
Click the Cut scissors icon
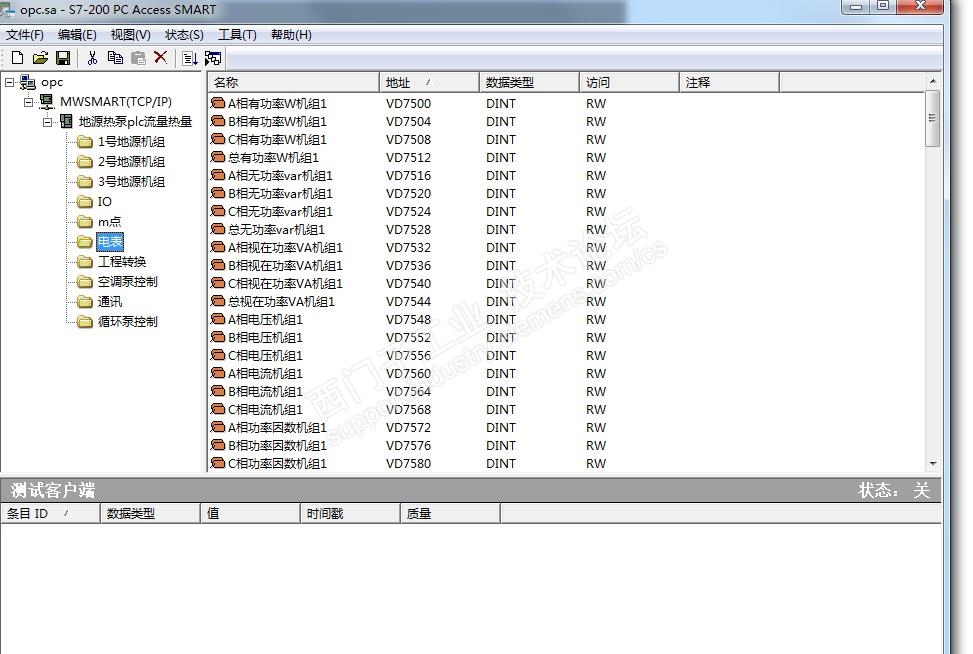[92, 58]
